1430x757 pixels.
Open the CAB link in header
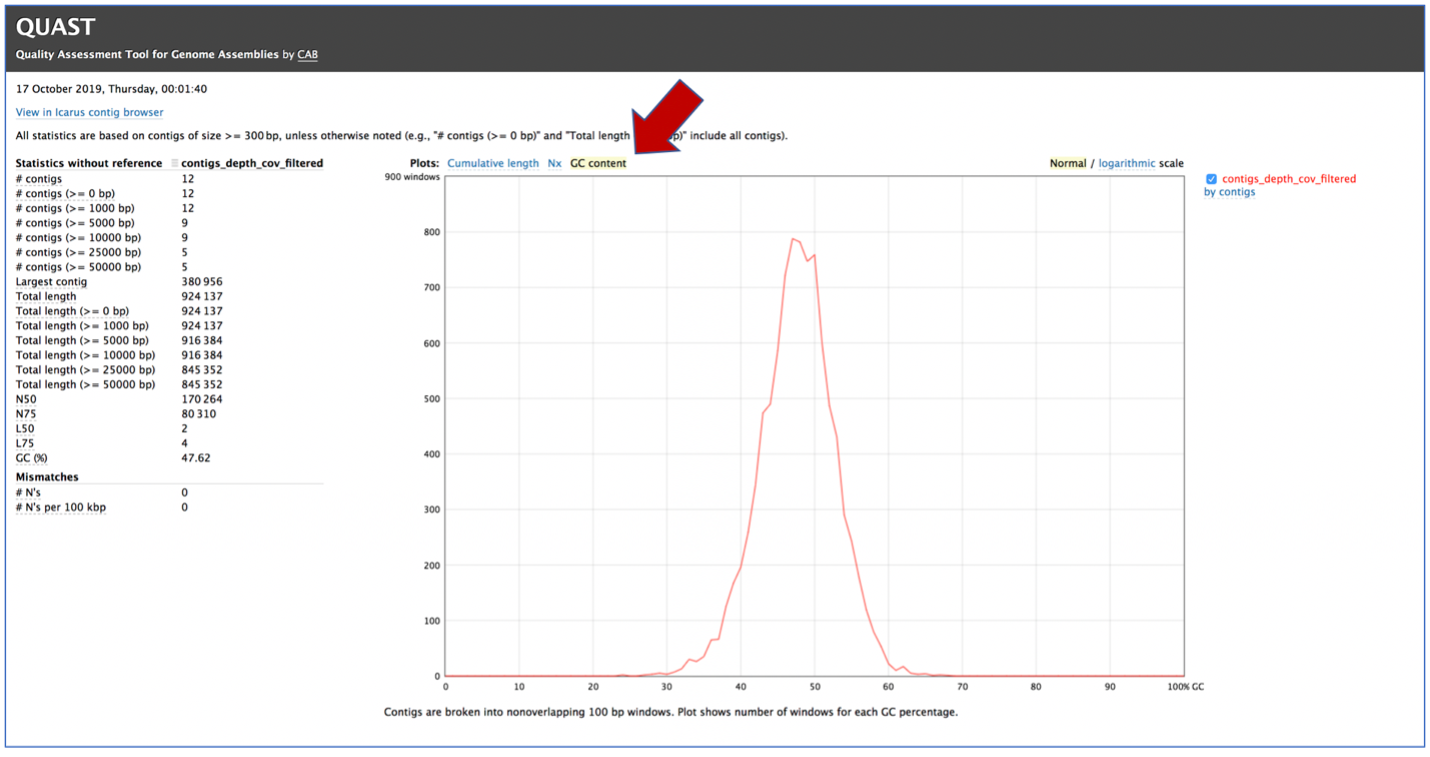(307, 54)
